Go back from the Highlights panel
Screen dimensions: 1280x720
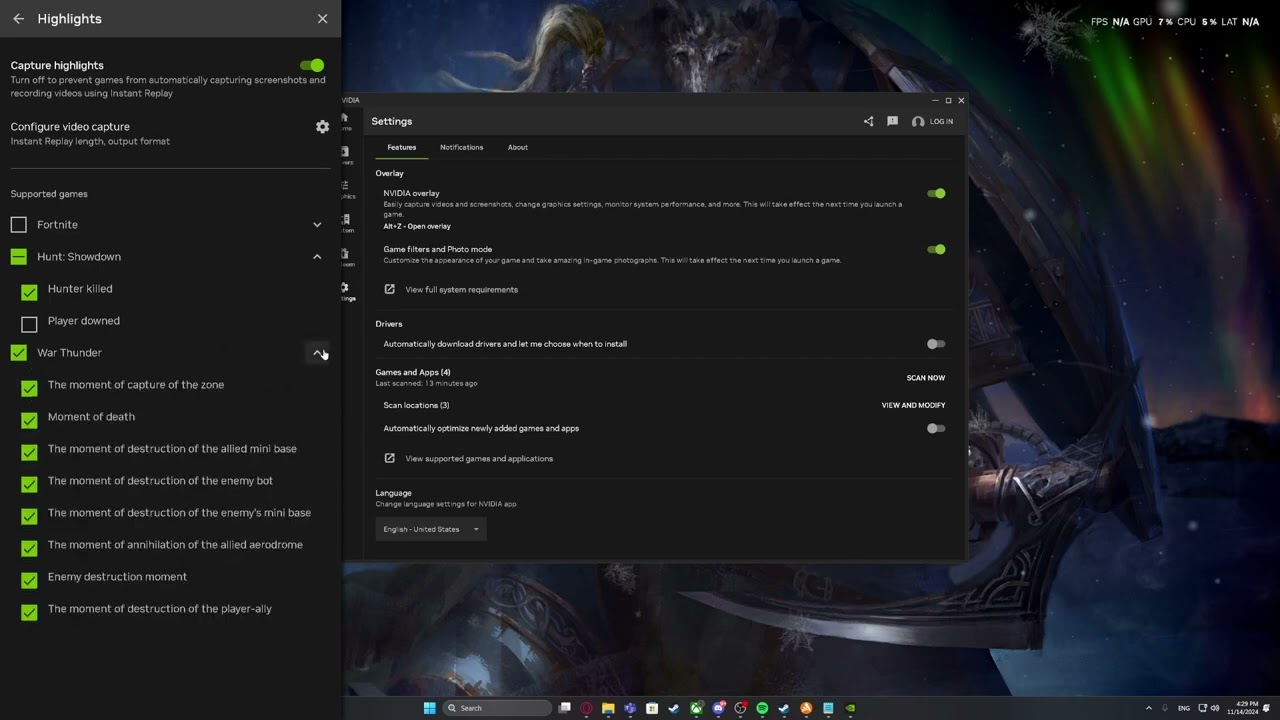point(18,19)
